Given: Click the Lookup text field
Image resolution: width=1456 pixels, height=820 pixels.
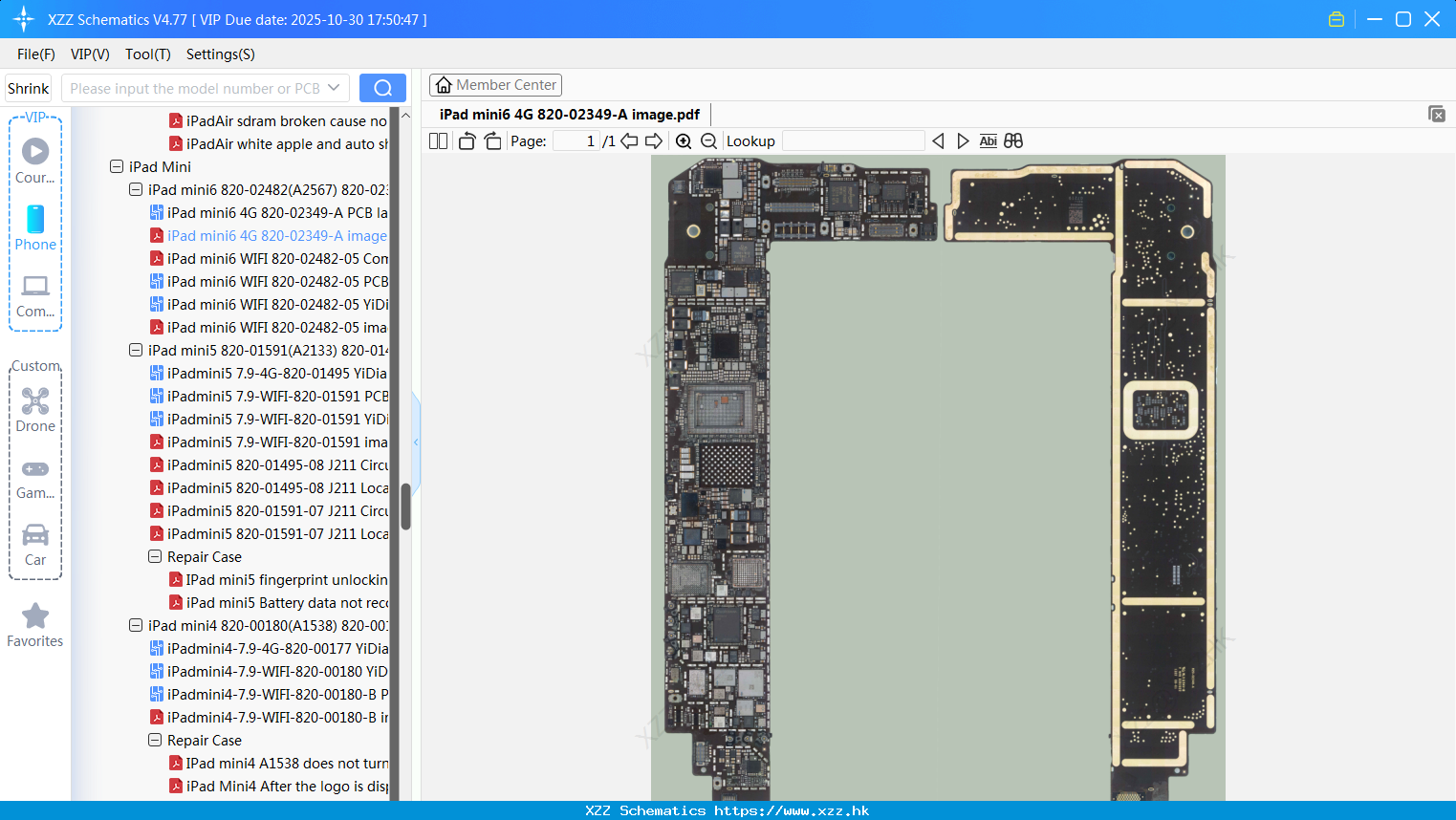Looking at the screenshot, I should pyautogui.click(x=853, y=140).
